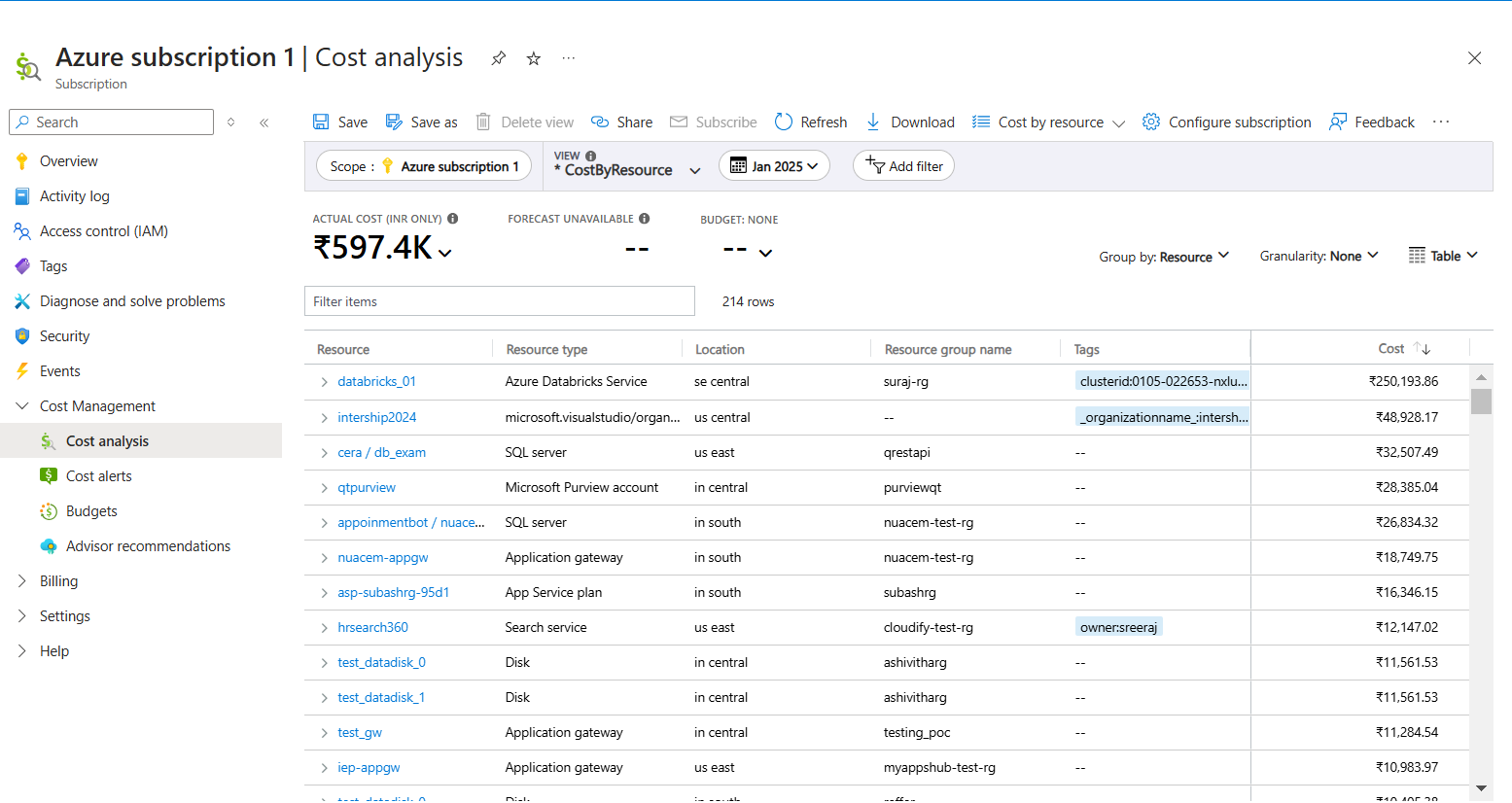Expand the Settings section
The height and width of the screenshot is (803, 1512).
point(21,616)
